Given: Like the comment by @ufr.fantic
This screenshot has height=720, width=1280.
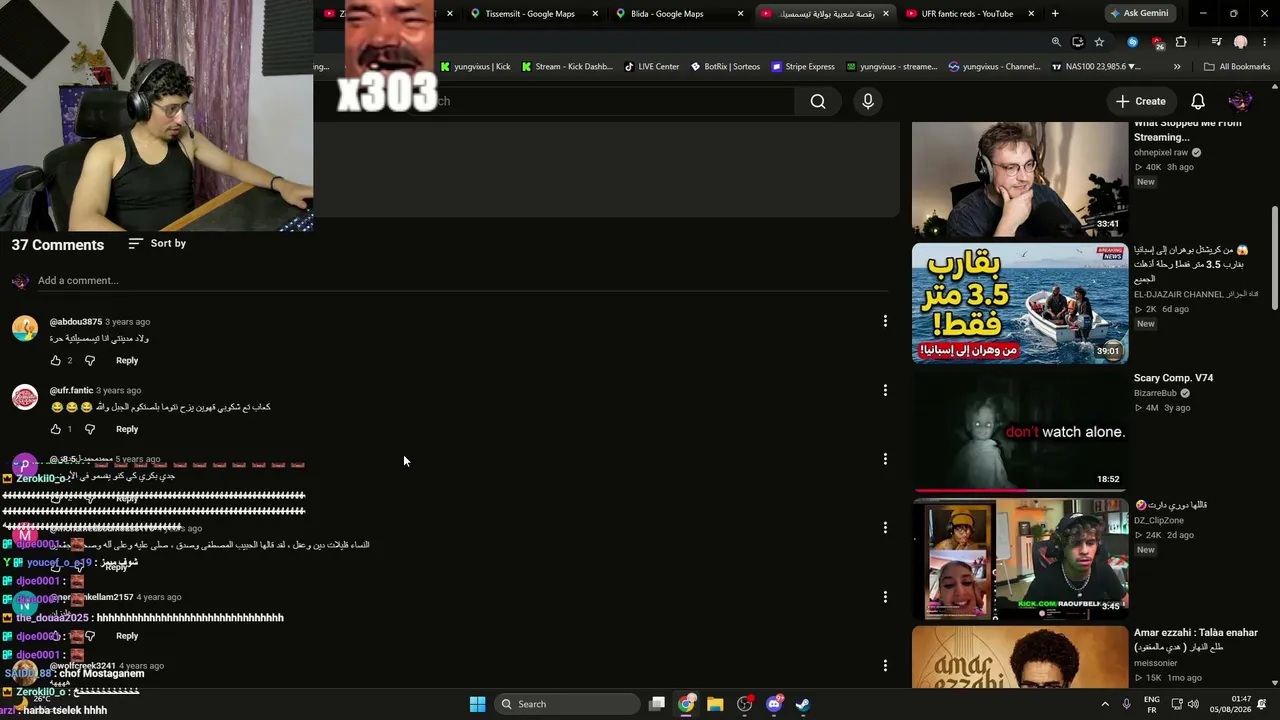Looking at the screenshot, I should (56, 429).
